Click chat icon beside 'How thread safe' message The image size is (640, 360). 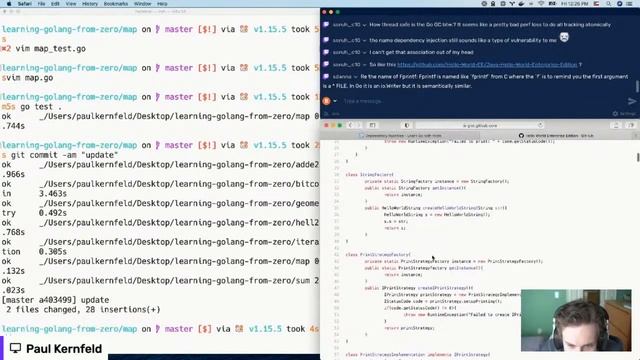(x=326, y=24)
